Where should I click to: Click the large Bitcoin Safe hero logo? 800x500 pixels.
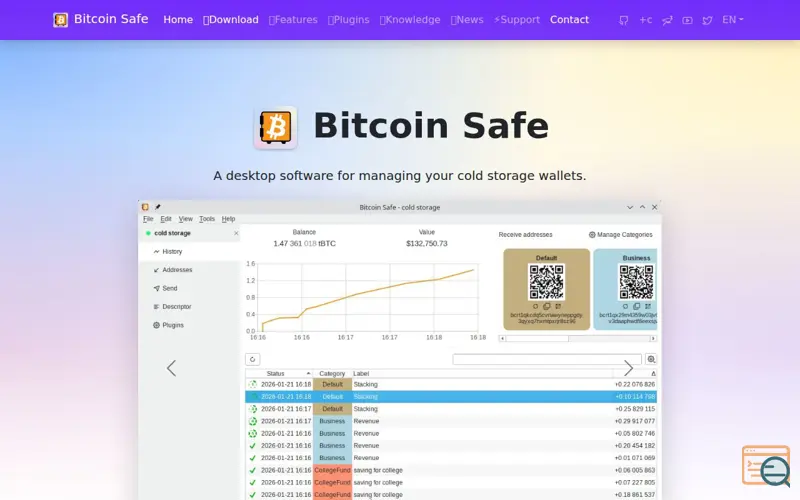(276, 128)
